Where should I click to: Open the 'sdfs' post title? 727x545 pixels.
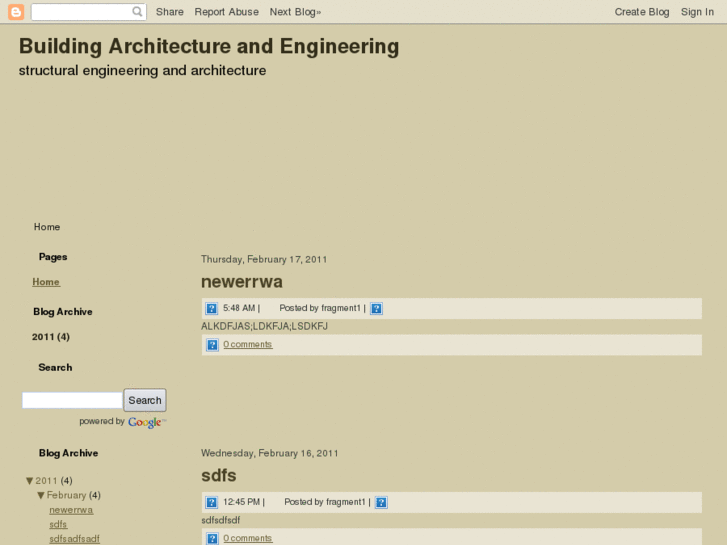(218, 475)
